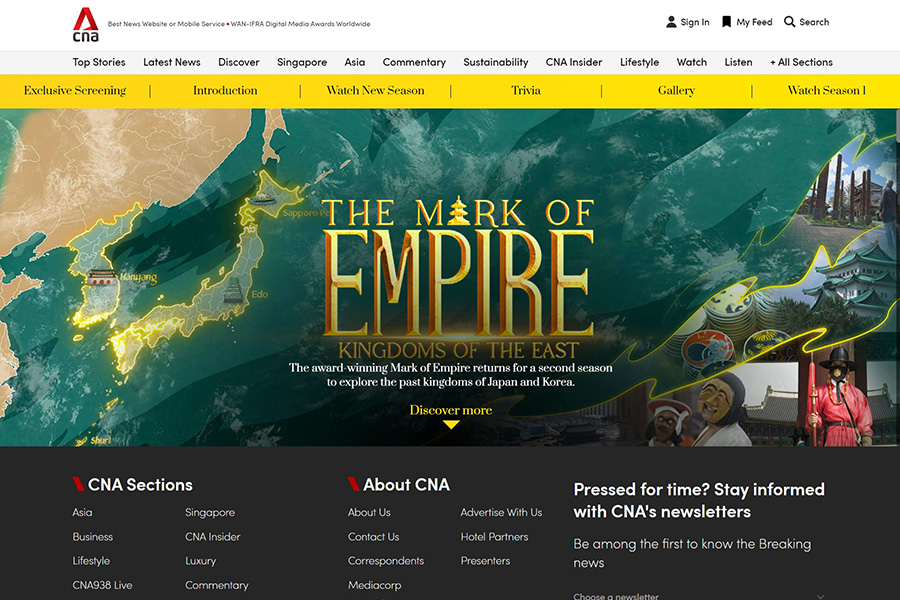The width and height of the screenshot is (900, 600).
Task: Open Top Stories in navigation
Action: click(99, 62)
